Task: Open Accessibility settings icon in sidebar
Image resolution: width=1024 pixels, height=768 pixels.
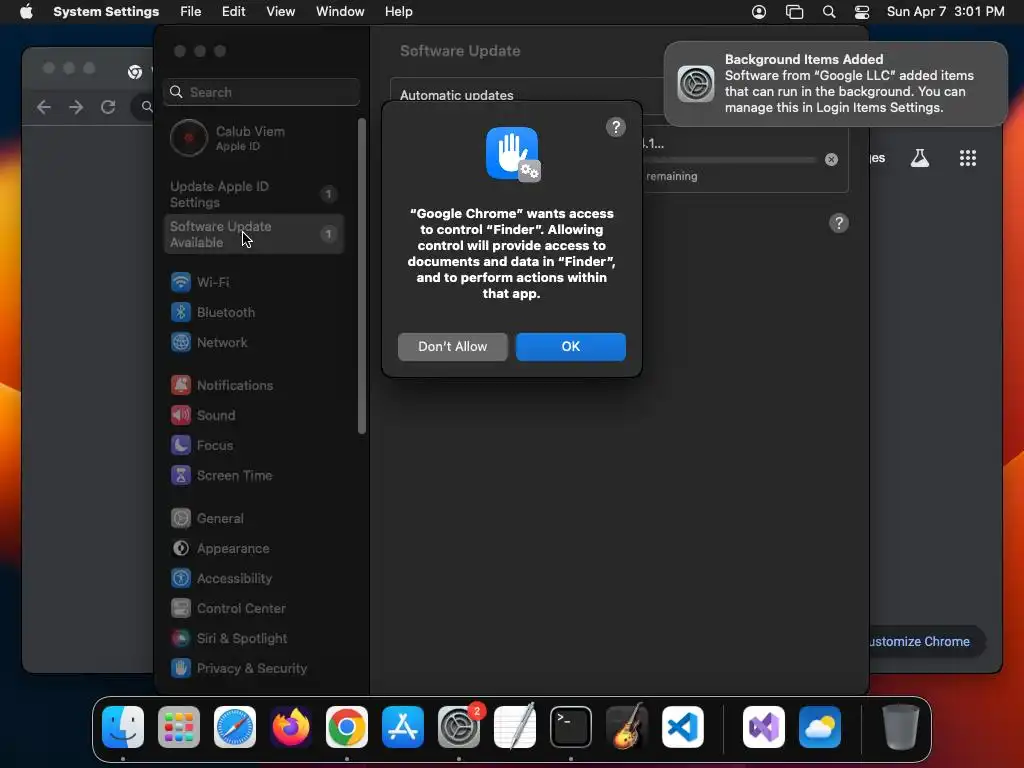Action: coord(181,579)
